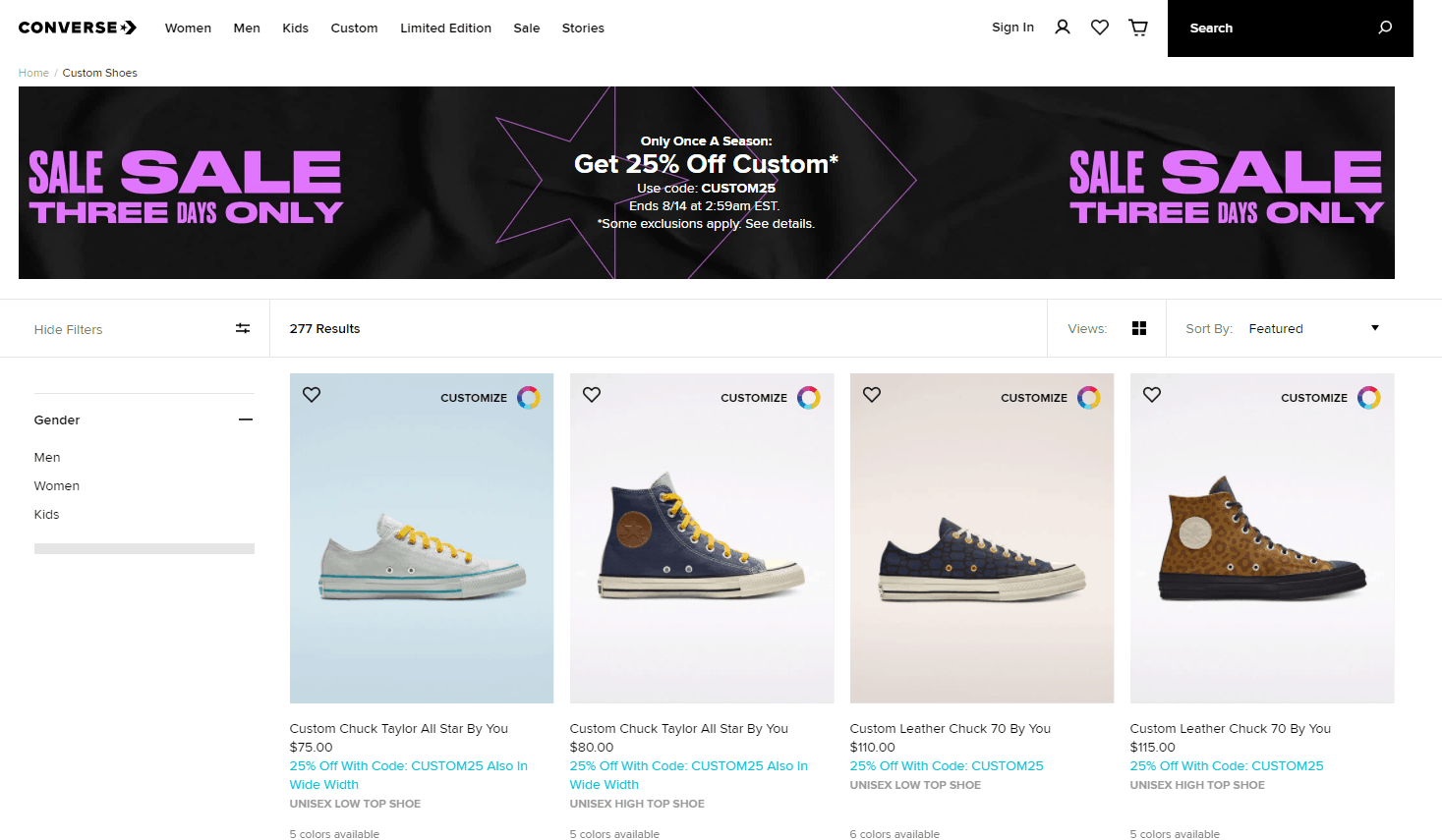Image resolution: width=1442 pixels, height=840 pixels.
Task: Click the Sign In link
Action: click(1012, 28)
